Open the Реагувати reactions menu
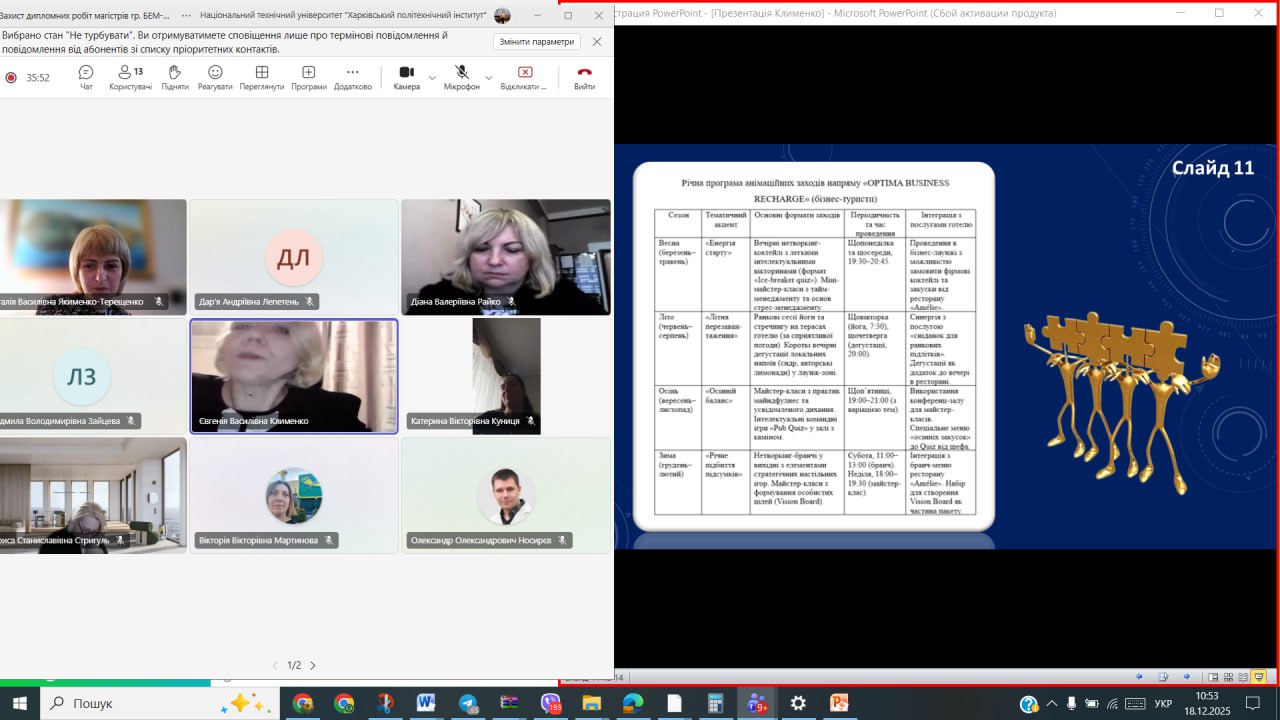 215,77
